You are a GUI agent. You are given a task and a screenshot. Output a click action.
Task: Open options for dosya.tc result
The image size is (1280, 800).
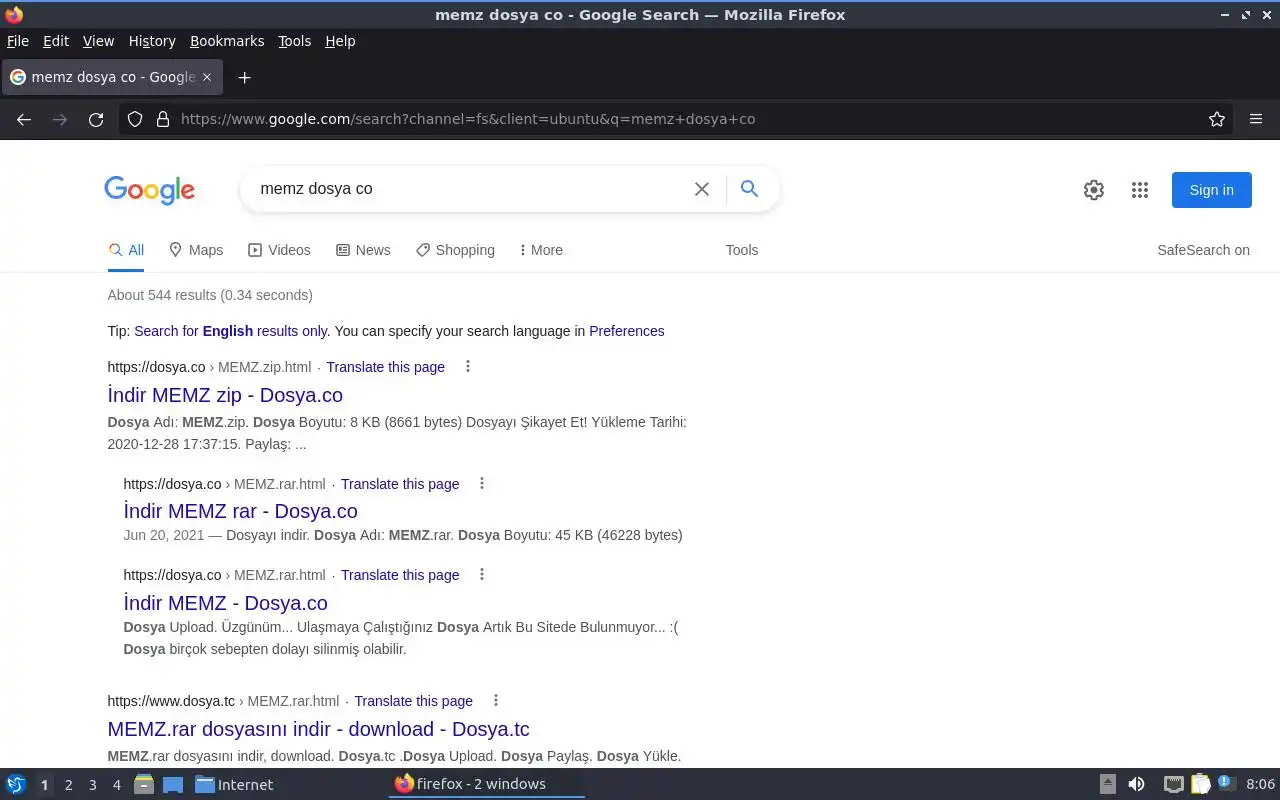pos(496,701)
